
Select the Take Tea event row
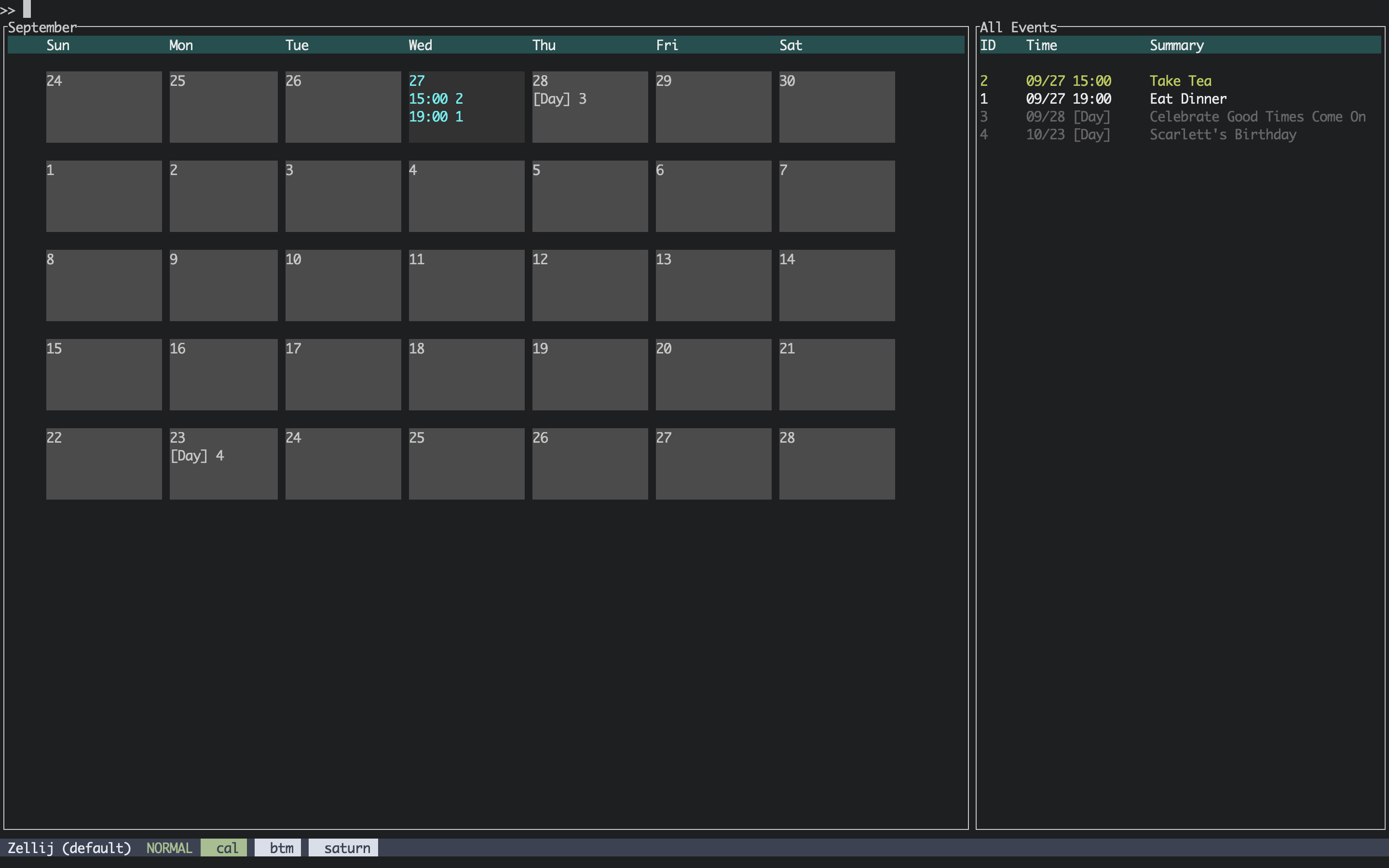tap(1180, 81)
